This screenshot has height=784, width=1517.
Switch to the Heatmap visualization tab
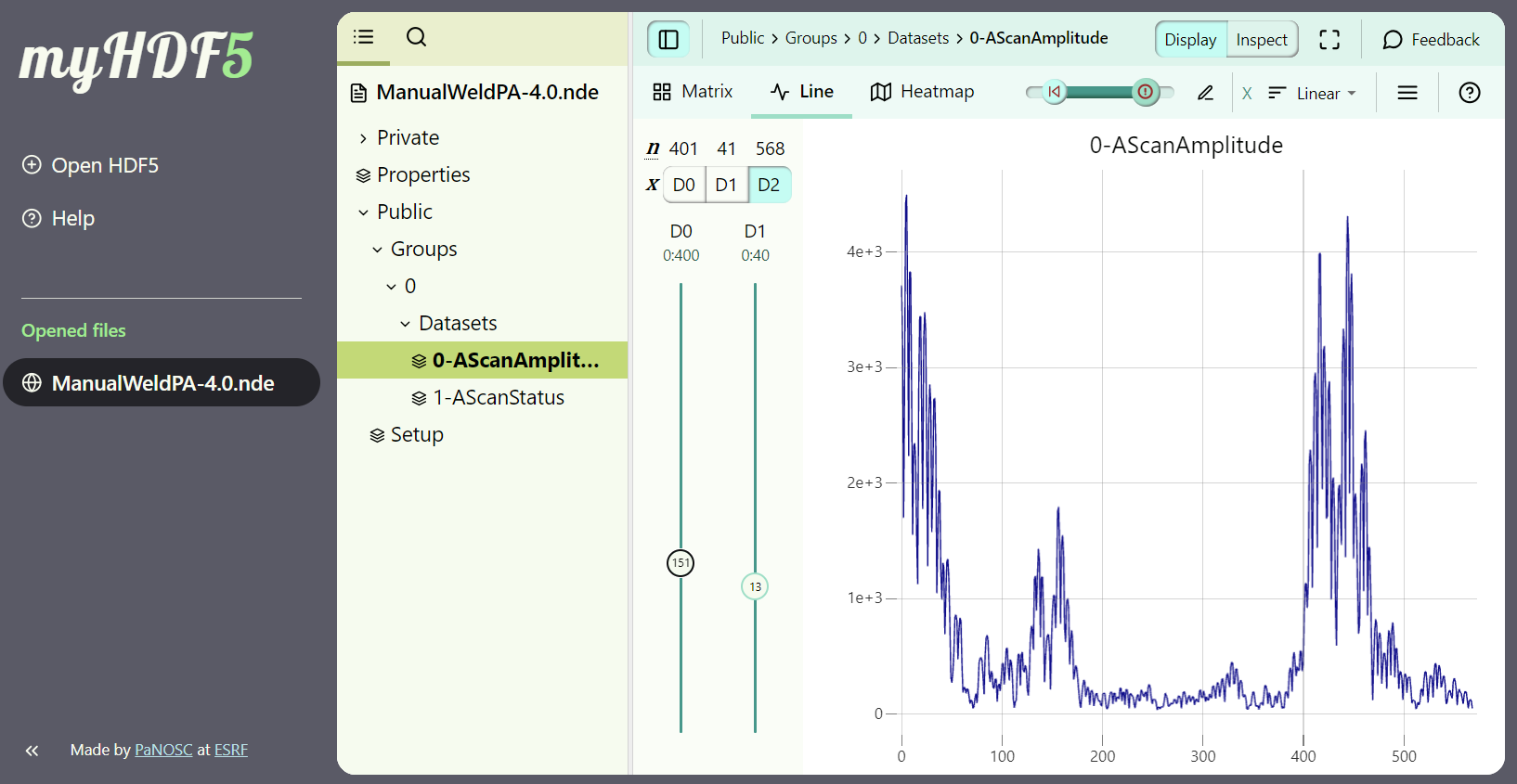click(922, 92)
